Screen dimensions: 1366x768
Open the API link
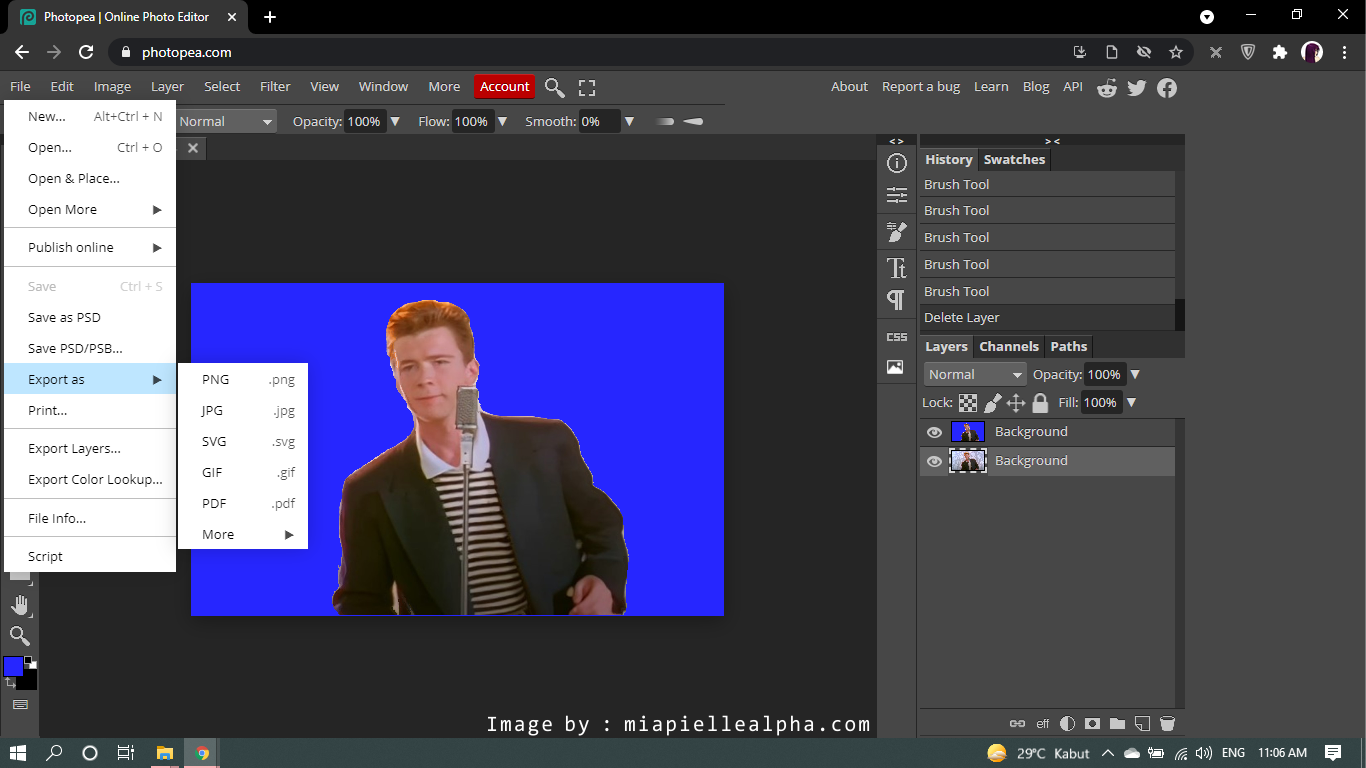click(1073, 87)
